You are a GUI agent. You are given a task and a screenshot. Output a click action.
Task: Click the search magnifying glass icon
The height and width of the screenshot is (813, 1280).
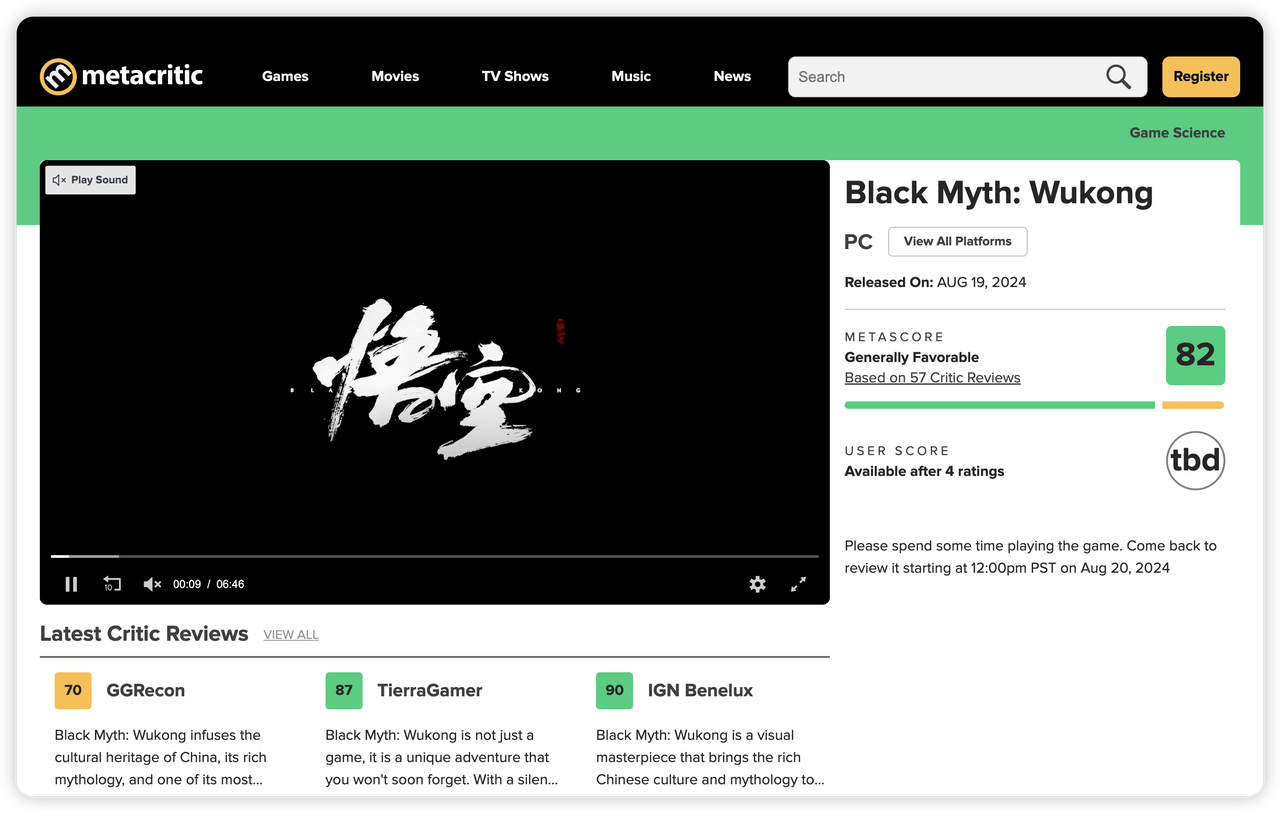coord(1118,77)
